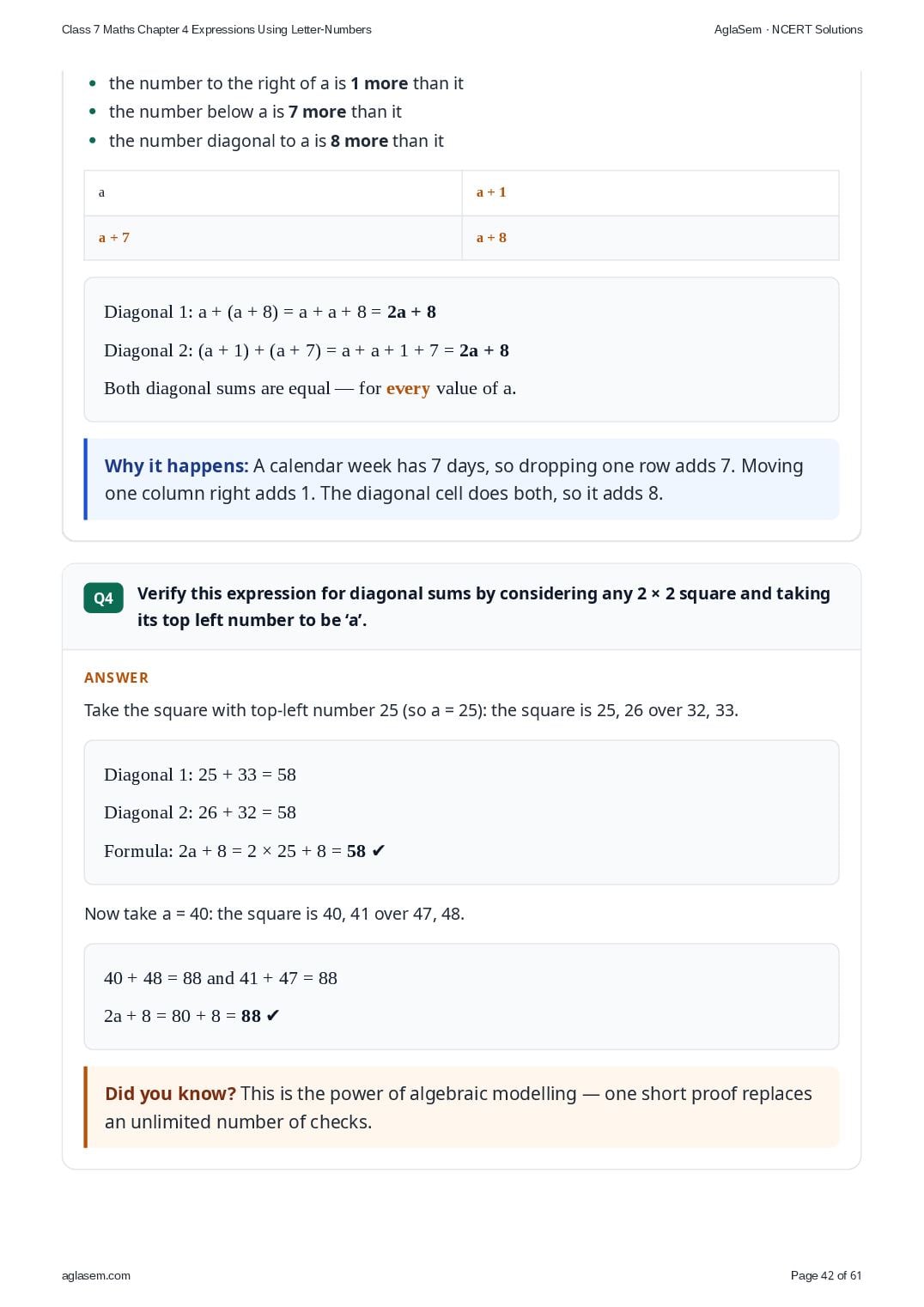Click the checkmark after bold 58
This screenshot has height=1307, width=924.
[379, 851]
